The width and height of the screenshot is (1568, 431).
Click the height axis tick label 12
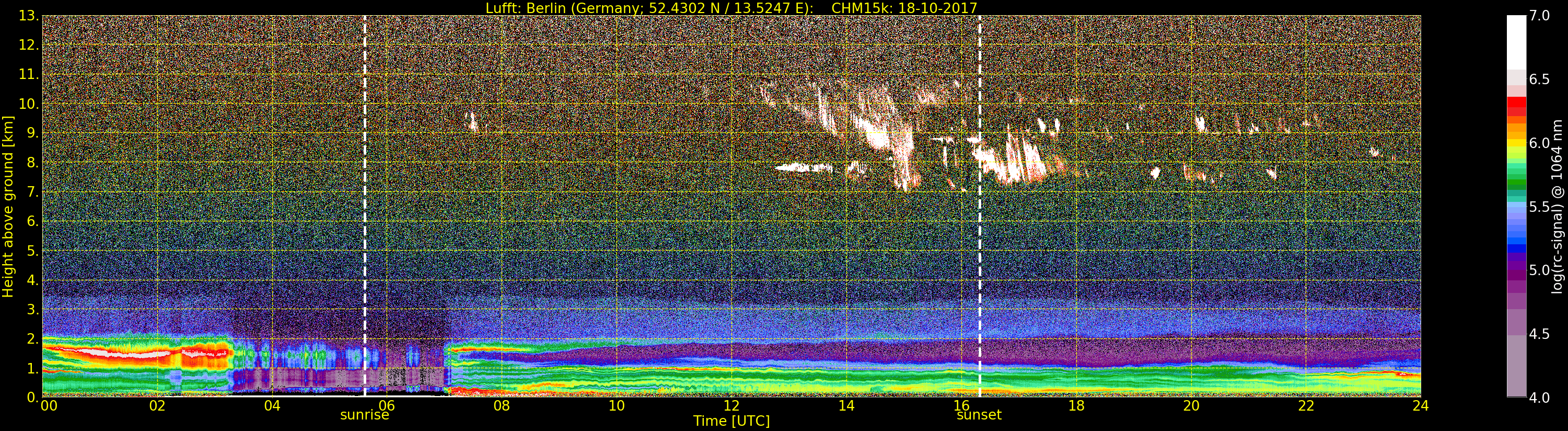28,45
